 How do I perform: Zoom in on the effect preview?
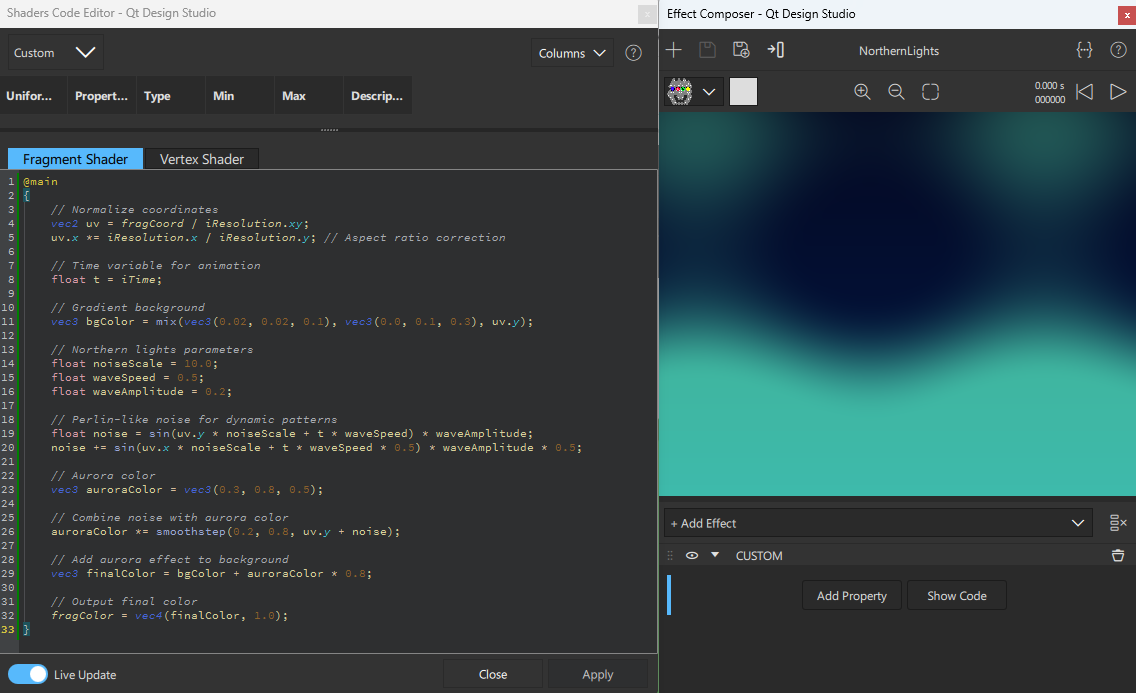[862, 91]
